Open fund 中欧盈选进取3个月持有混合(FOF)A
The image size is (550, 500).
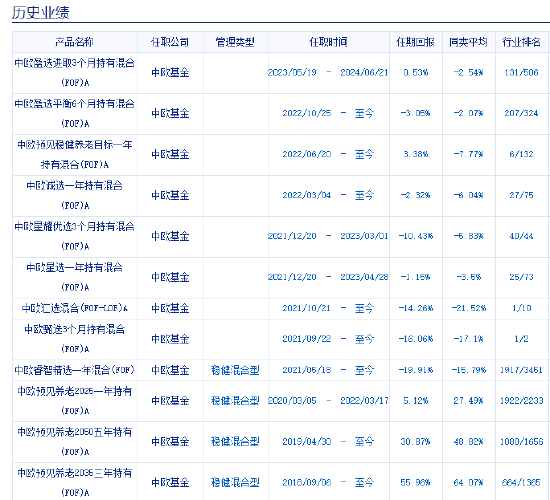click(74, 73)
